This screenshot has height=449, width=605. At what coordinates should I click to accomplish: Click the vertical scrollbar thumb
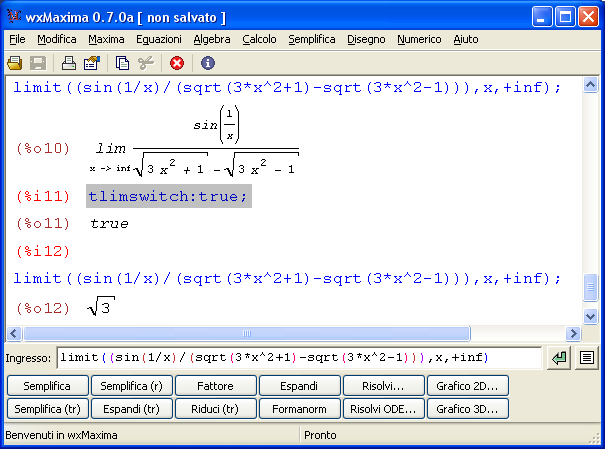coord(590,287)
